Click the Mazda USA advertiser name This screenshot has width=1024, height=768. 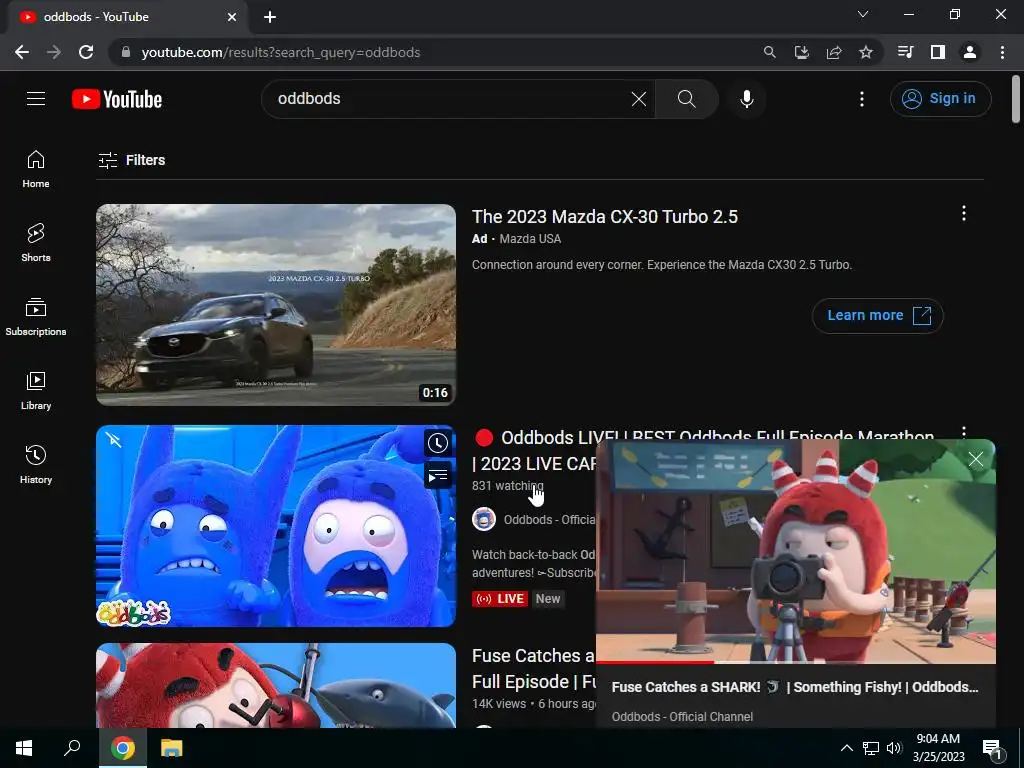click(530, 239)
